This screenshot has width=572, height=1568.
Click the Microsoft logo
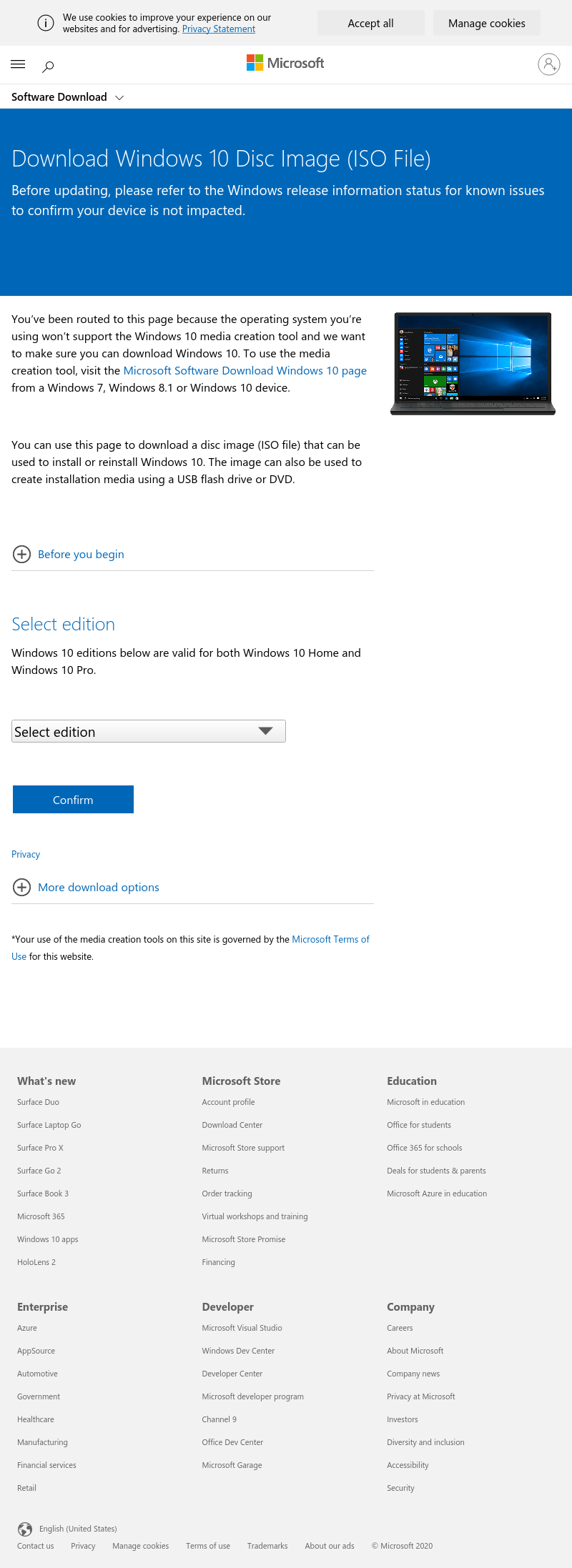(x=285, y=63)
